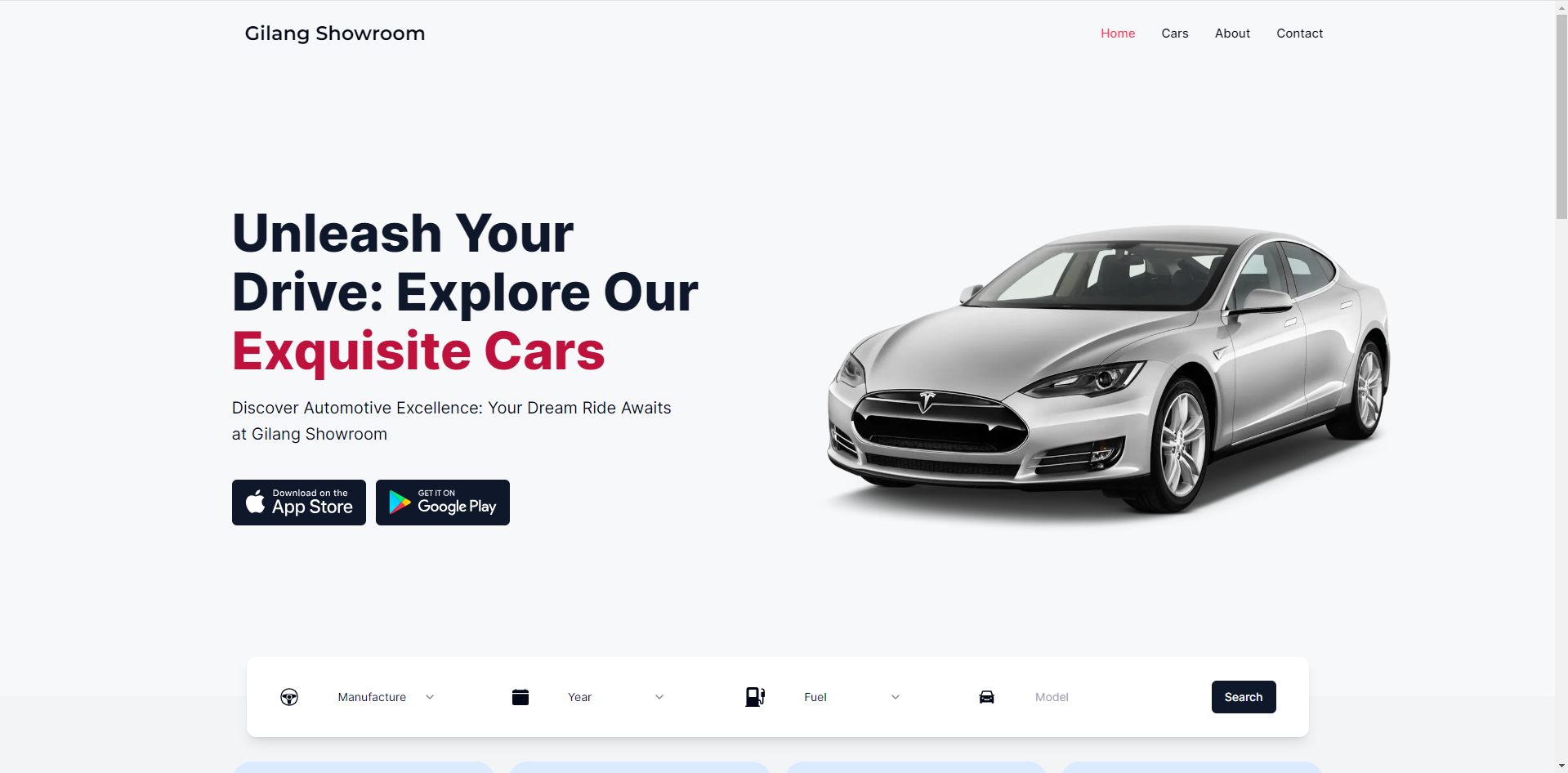This screenshot has width=1568, height=773.
Task: Open the Fuel type dropdown
Action: (851, 697)
